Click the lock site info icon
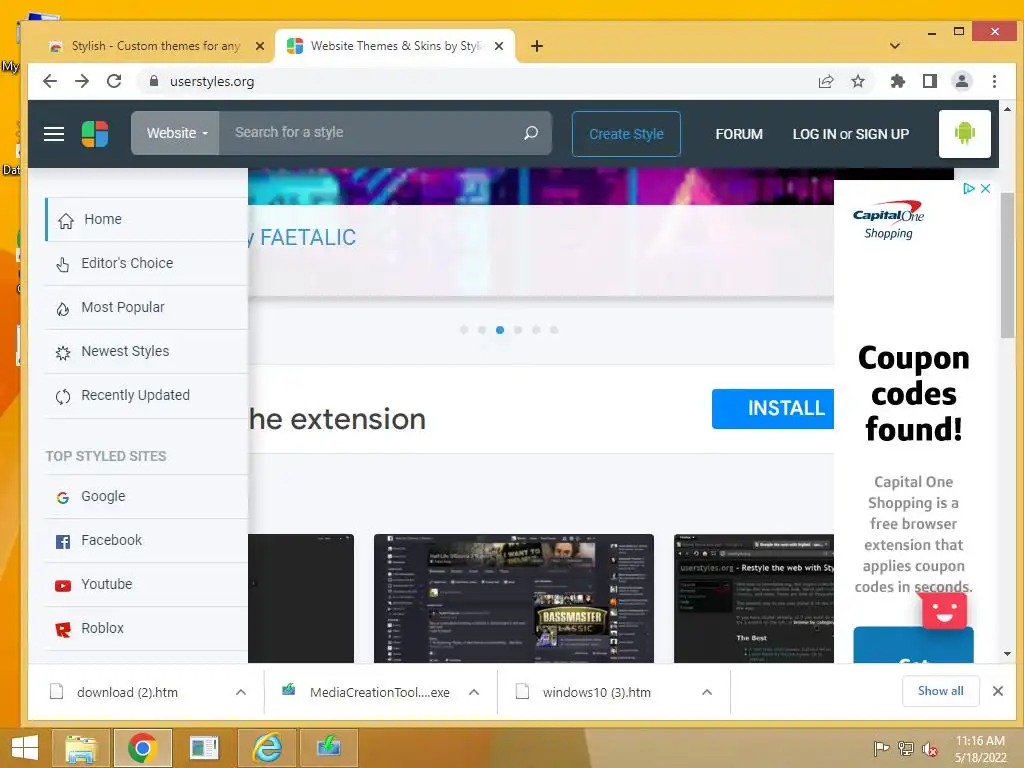The image size is (1024, 768). click(x=154, y=81)
